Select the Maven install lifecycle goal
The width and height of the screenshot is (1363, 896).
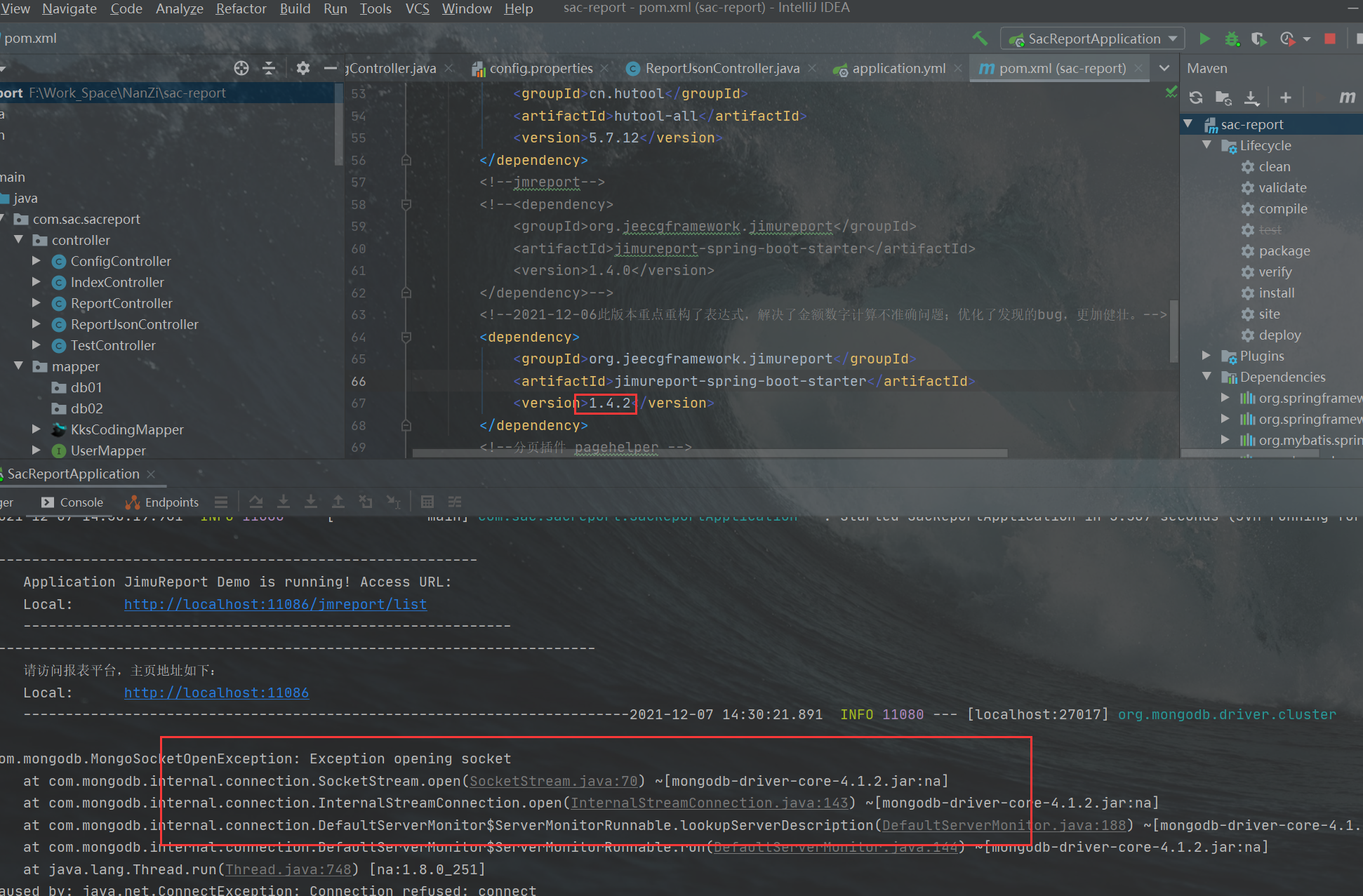[1276, 293]
